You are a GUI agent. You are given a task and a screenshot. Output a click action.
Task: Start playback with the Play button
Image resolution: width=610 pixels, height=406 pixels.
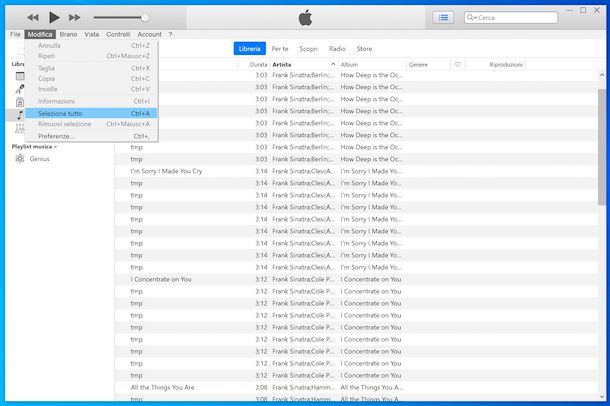point(54,18)
